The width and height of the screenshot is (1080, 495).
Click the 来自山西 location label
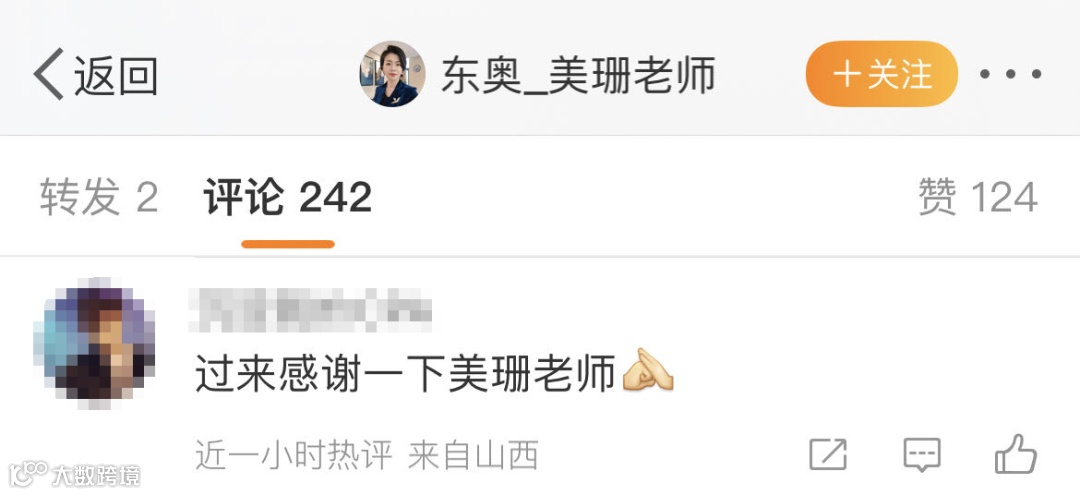pyautogui.click(x=473, y=455)
